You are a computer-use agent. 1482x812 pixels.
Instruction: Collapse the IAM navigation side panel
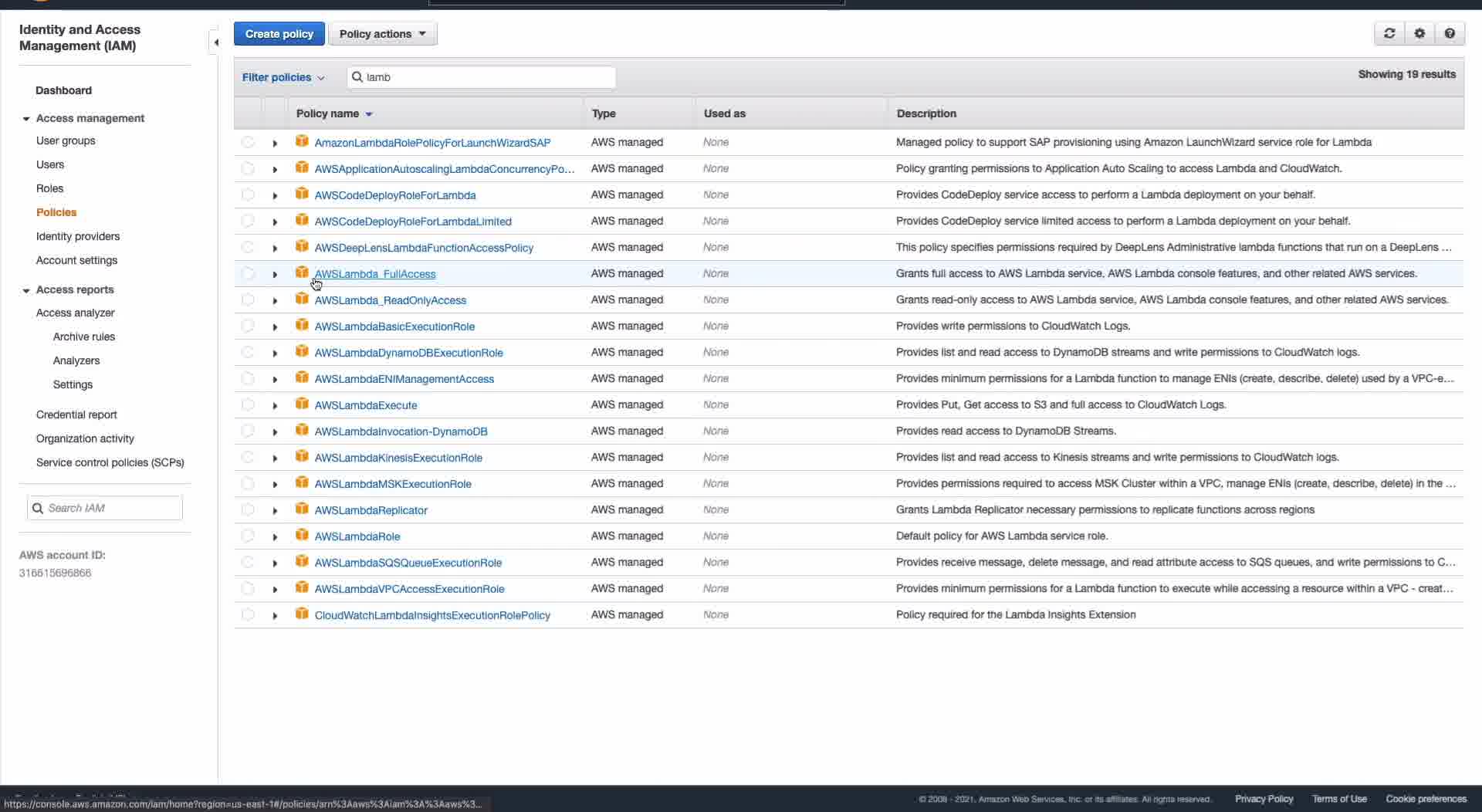pyautogui.click(x=215, y=42)
